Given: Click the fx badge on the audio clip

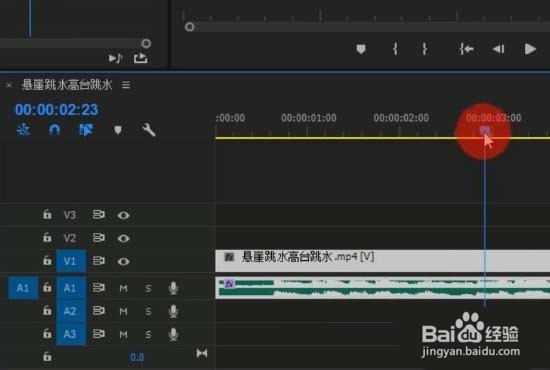Looking at the screenshot, I should click(x=229, y=283).
